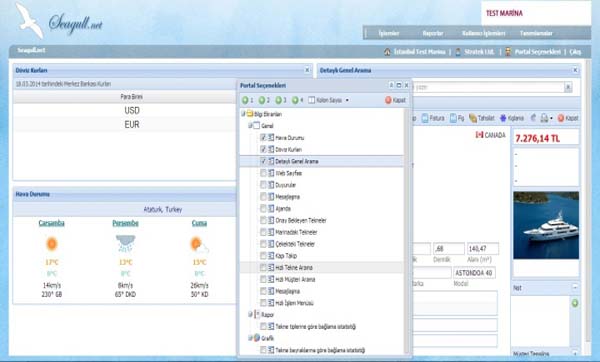Select 2 column layout in Portal Seçenekleri
Screen dimensions: 600x362
[264, 100]
